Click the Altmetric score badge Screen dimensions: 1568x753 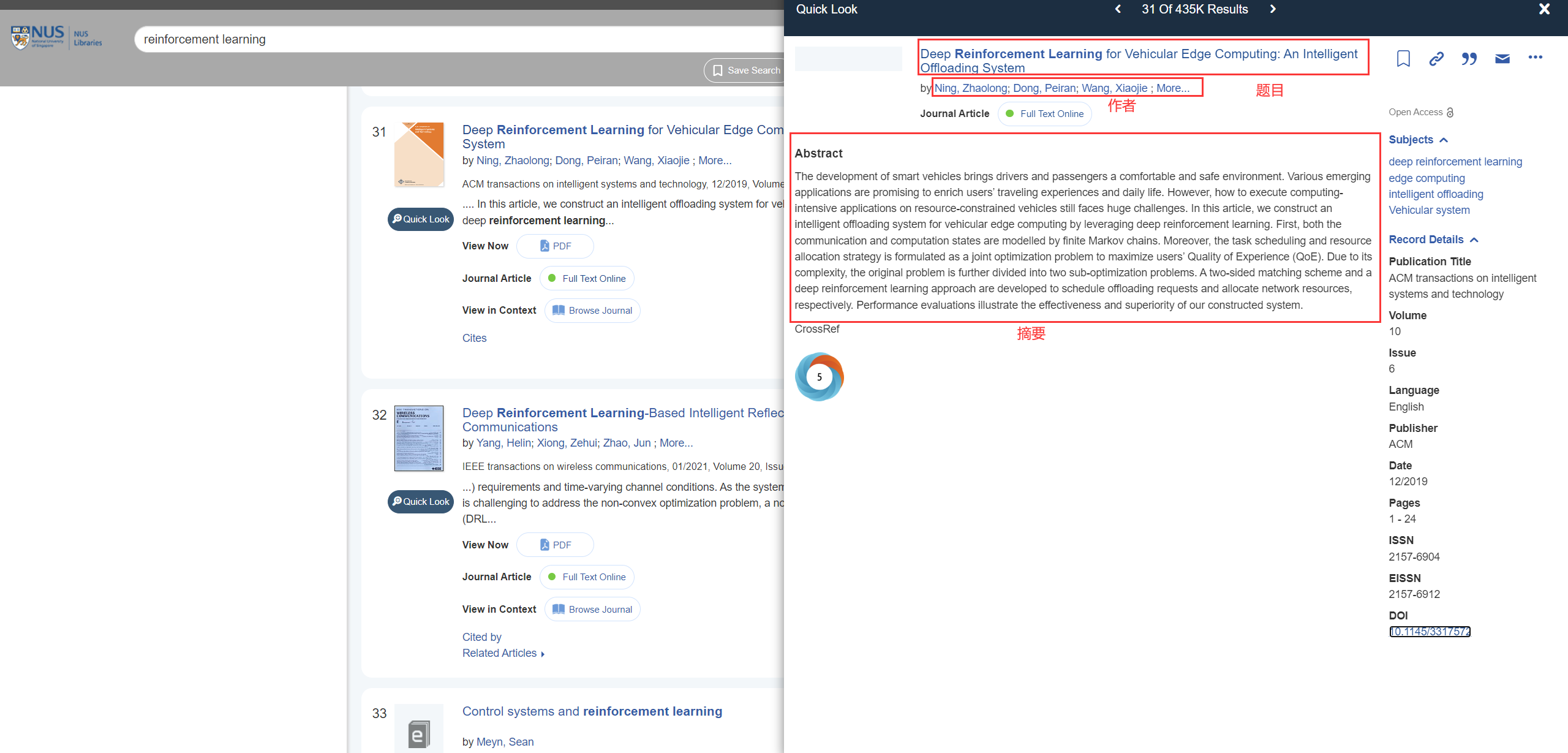[x=819, y=377]
